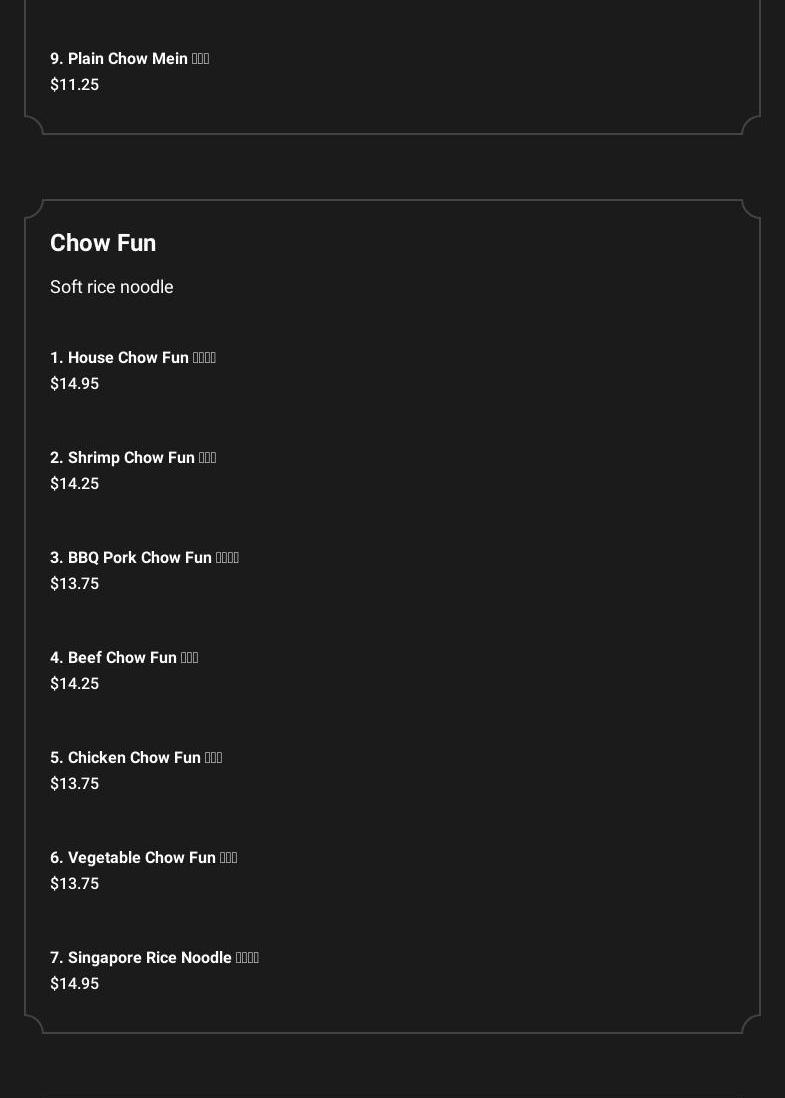Click the $11.25 Plain Chow Mein price
The height and width of the screenshot is (1098, 785).
pyautogui.click(x=75, y=85)
